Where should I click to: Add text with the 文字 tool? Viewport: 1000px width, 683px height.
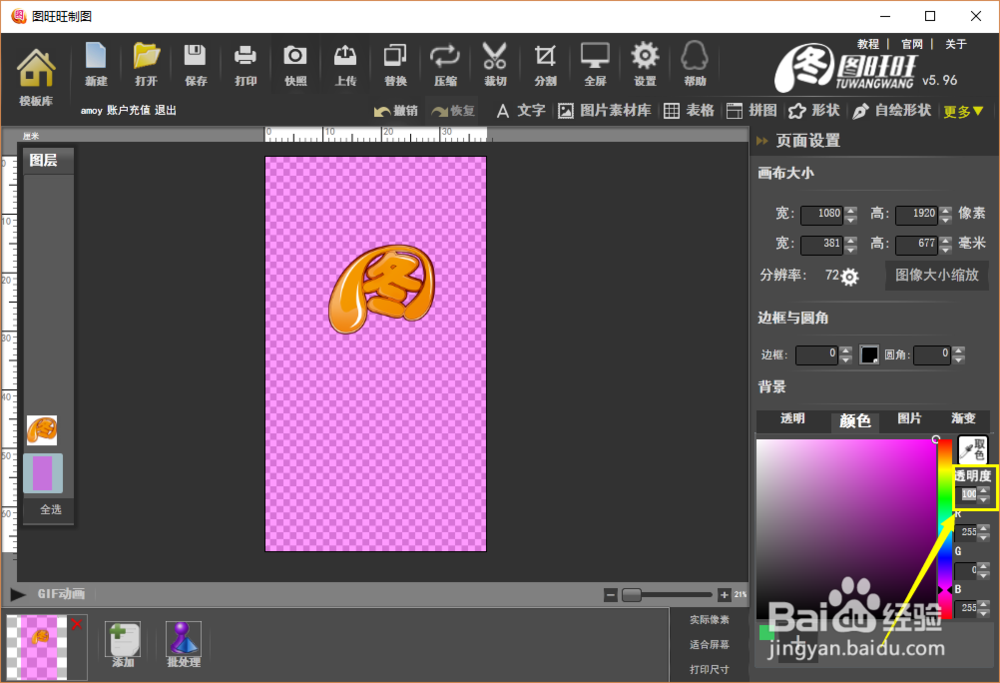click(521, 111)
